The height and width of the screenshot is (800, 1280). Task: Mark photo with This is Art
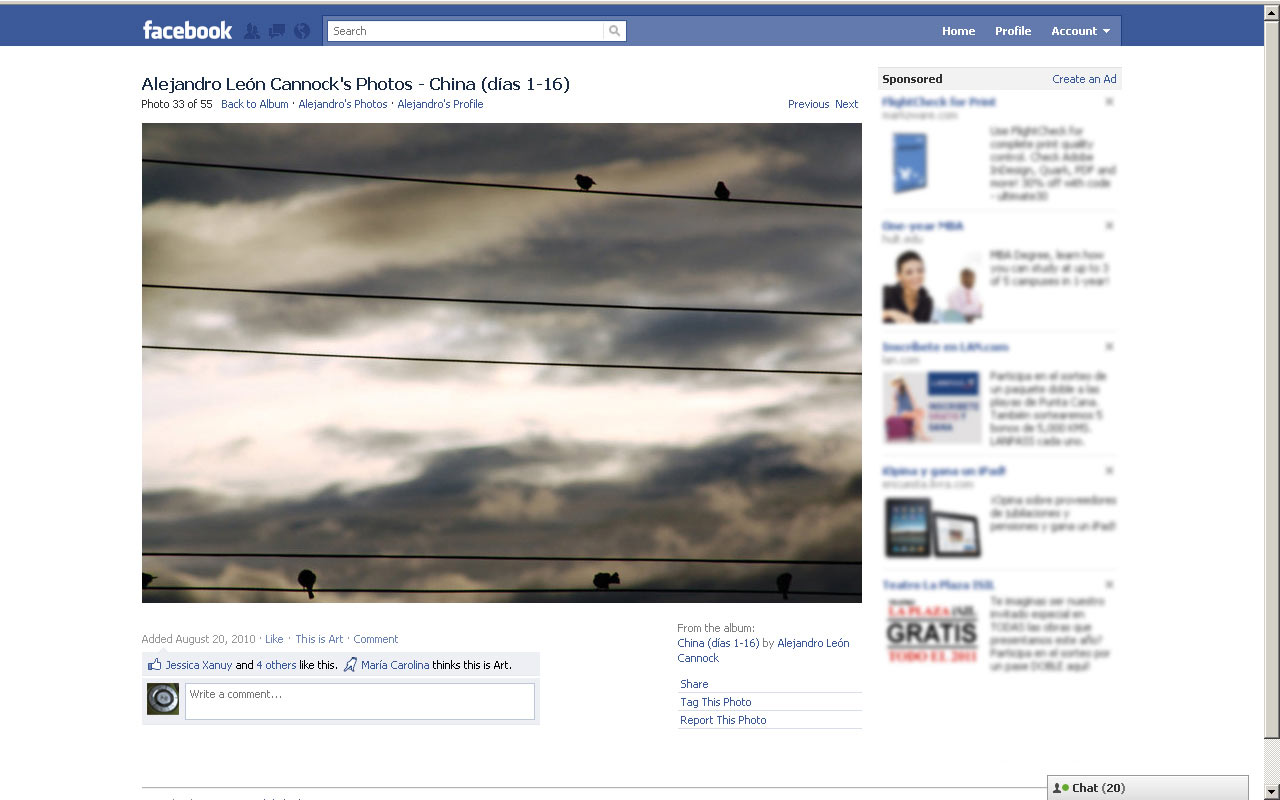319,639
